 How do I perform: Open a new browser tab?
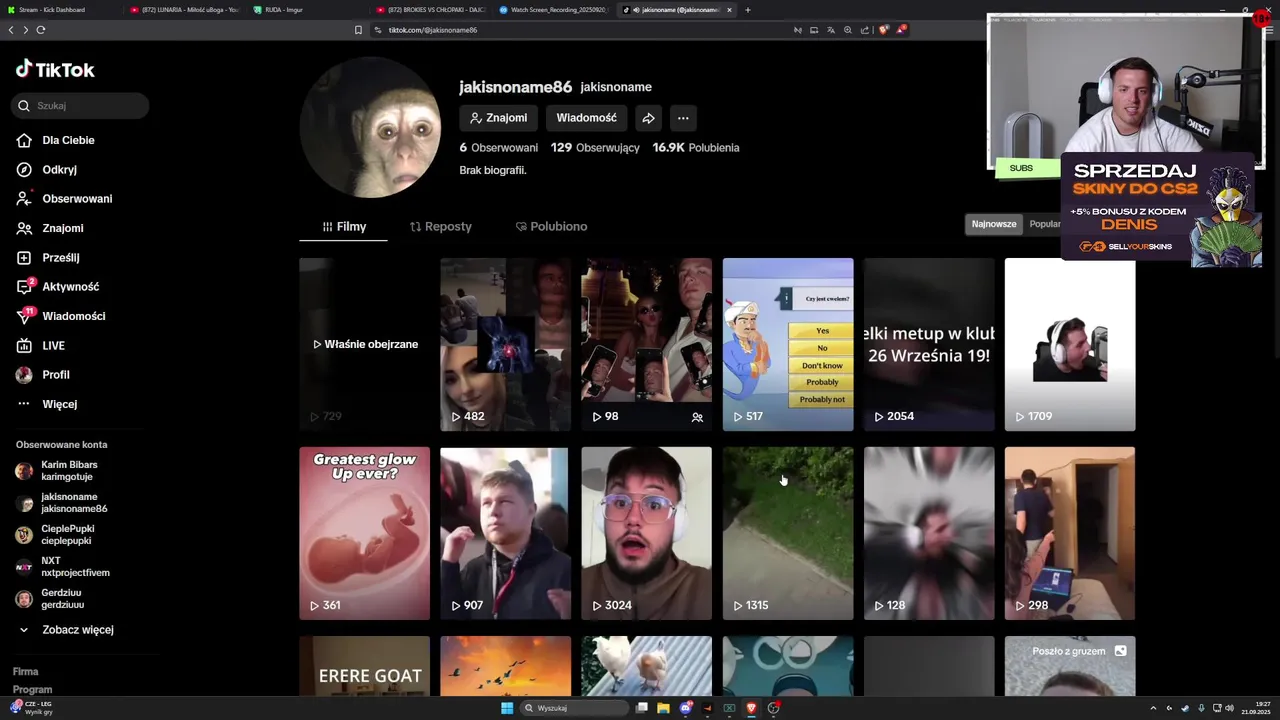pos(748,10)
